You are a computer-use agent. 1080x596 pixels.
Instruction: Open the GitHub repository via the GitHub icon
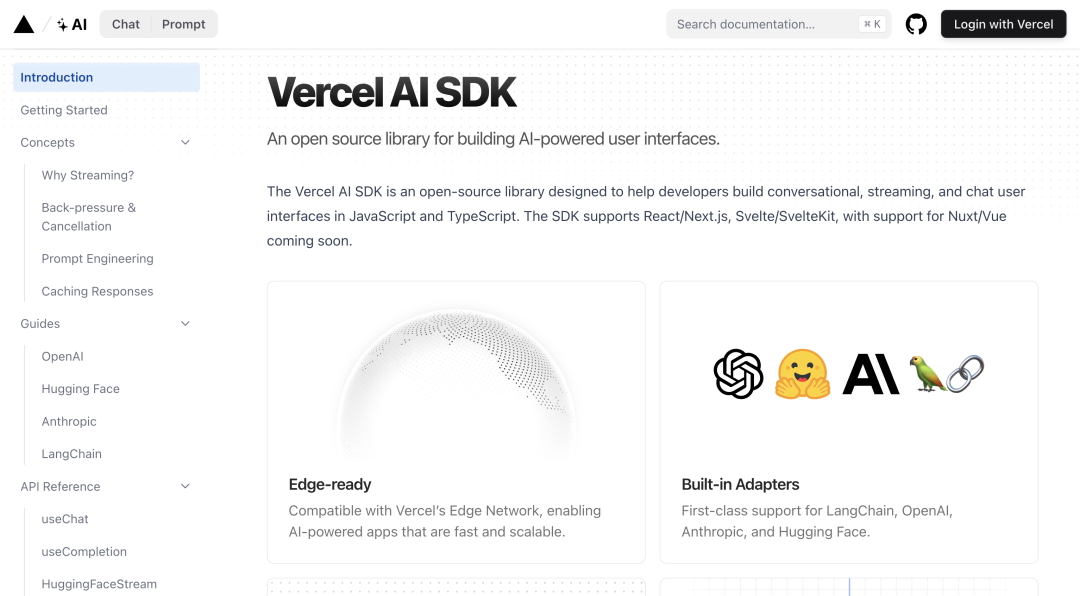916,23
